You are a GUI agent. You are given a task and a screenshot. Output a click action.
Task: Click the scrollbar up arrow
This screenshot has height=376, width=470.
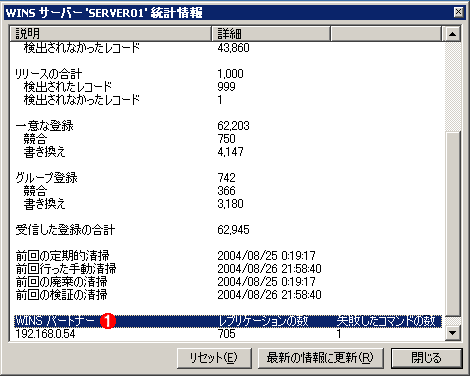click(x=452, y=34)
